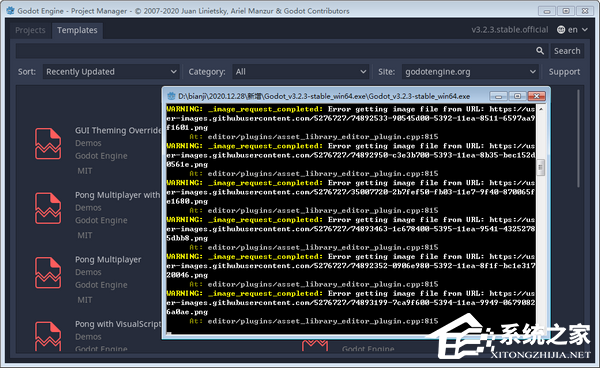Viewport: 600px width, 368px height.
Task: Open the GUI Theming Override asset title
Action: pyautogui.click(x=118, y=130)
